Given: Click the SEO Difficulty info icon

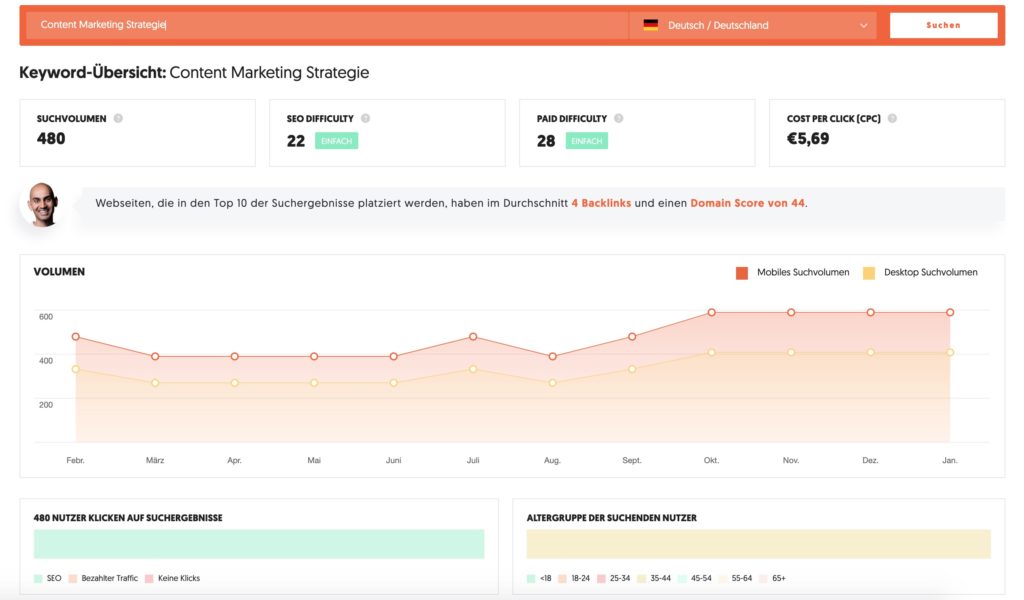Looking at the screenshot, I should (365, 119).
